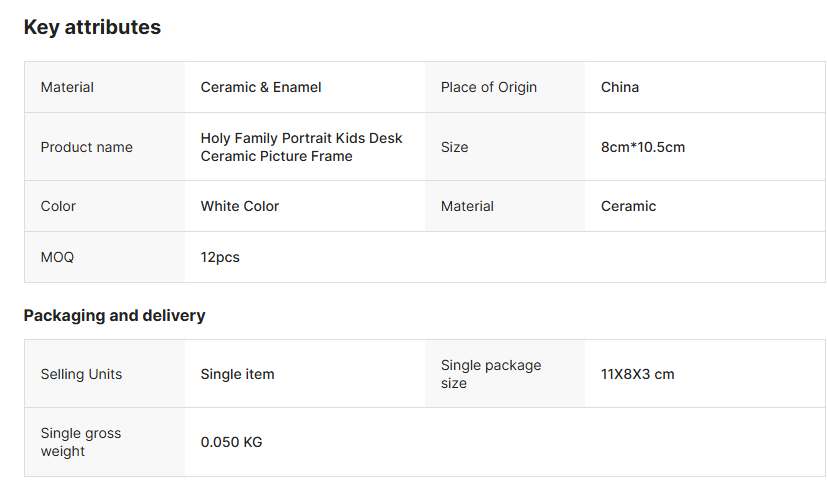This screenshot has width=827, height=491.
Task: Click the Single package size label
Action: pyautogui.click(x=491, y=374)
